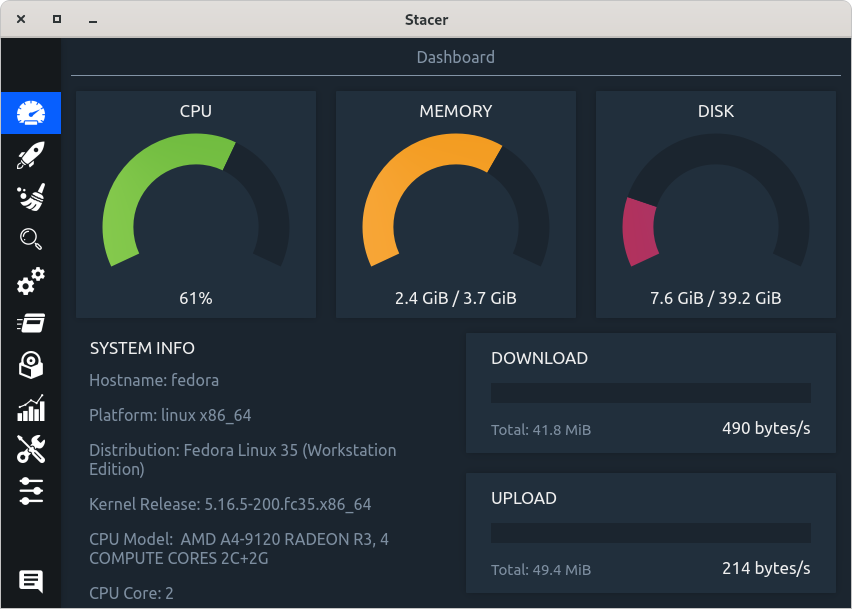
Task: Open Services using the gears icon
Action: [x=30, y=281]
